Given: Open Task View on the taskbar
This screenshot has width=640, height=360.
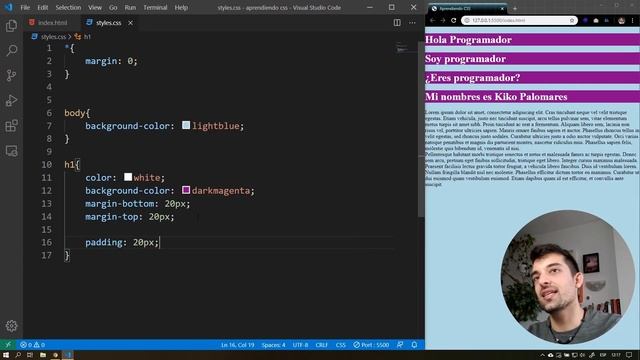Looking at the screenshot, I should click(30, 355).
